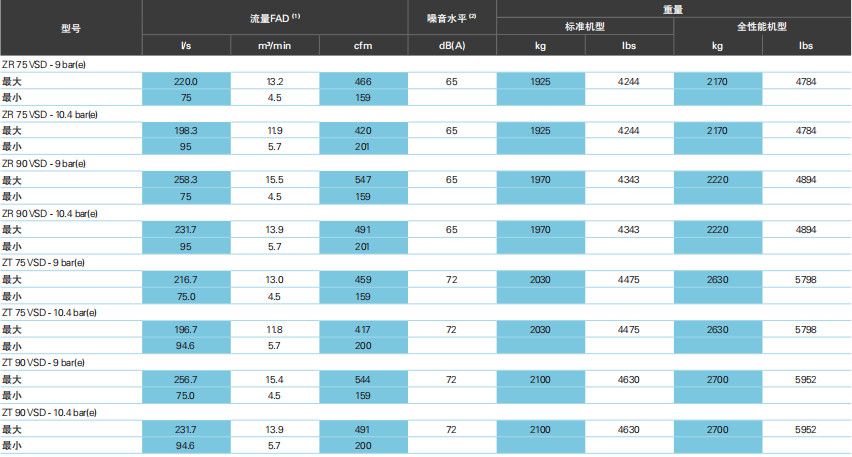This screenshot has width=852, height=457.
Task: Click the 噪音水平 column header
Action: [x=451, y=18]
